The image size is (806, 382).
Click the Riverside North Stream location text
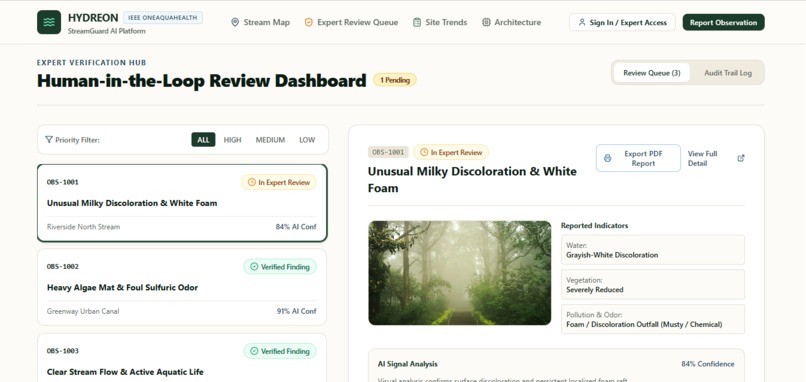(x=83, y=227)
